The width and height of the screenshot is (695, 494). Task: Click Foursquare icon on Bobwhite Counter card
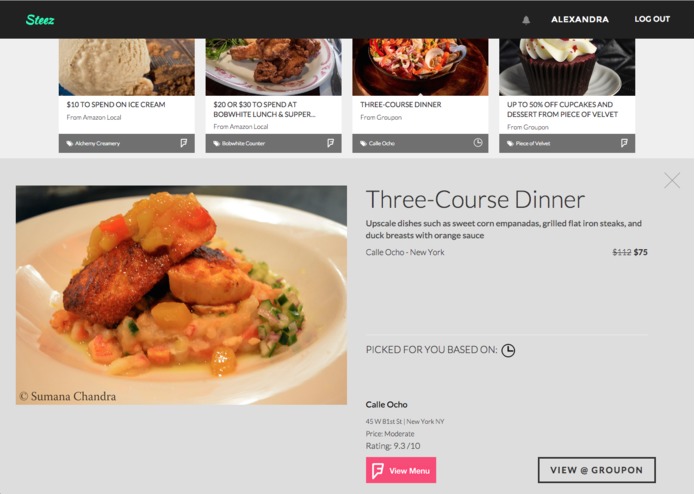point(330,143)
